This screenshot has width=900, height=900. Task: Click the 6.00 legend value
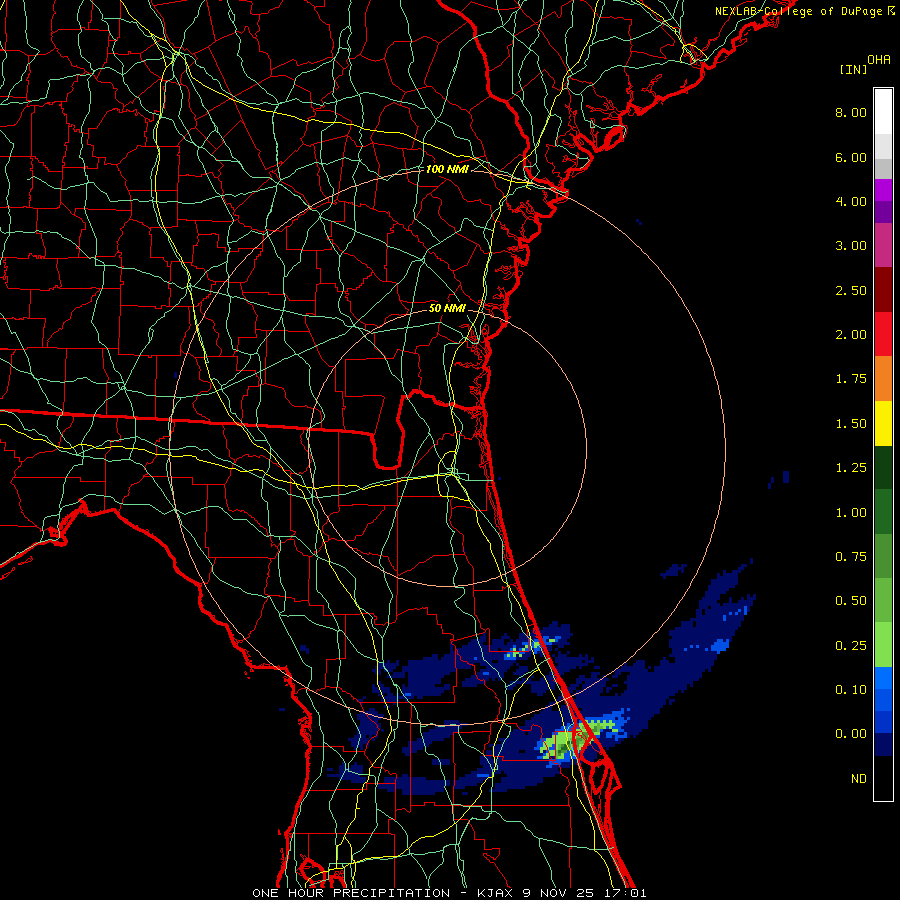coord(851,157)
